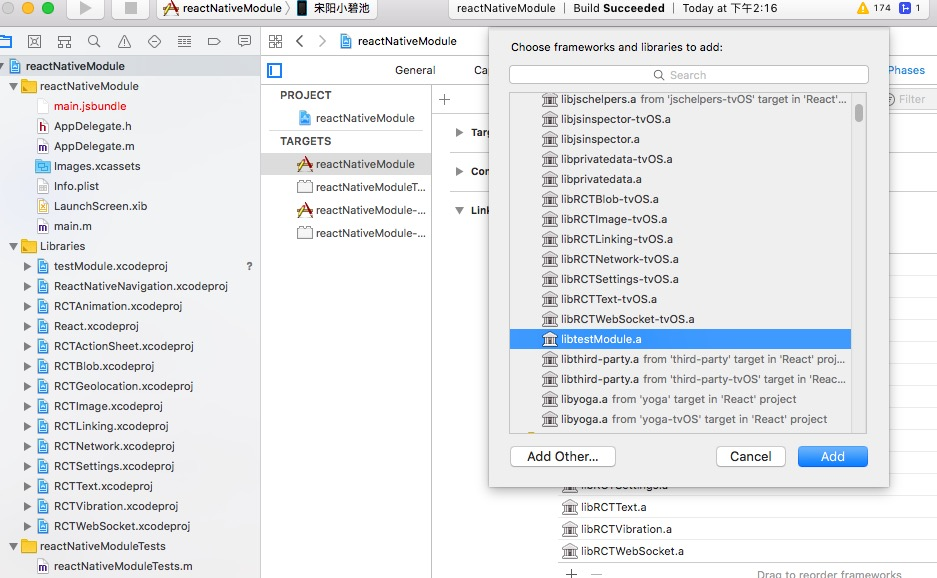This screenshot has width=937, height=578.
Task: Open reactNativeModuleTests.m file
Action: pos(123,566)
